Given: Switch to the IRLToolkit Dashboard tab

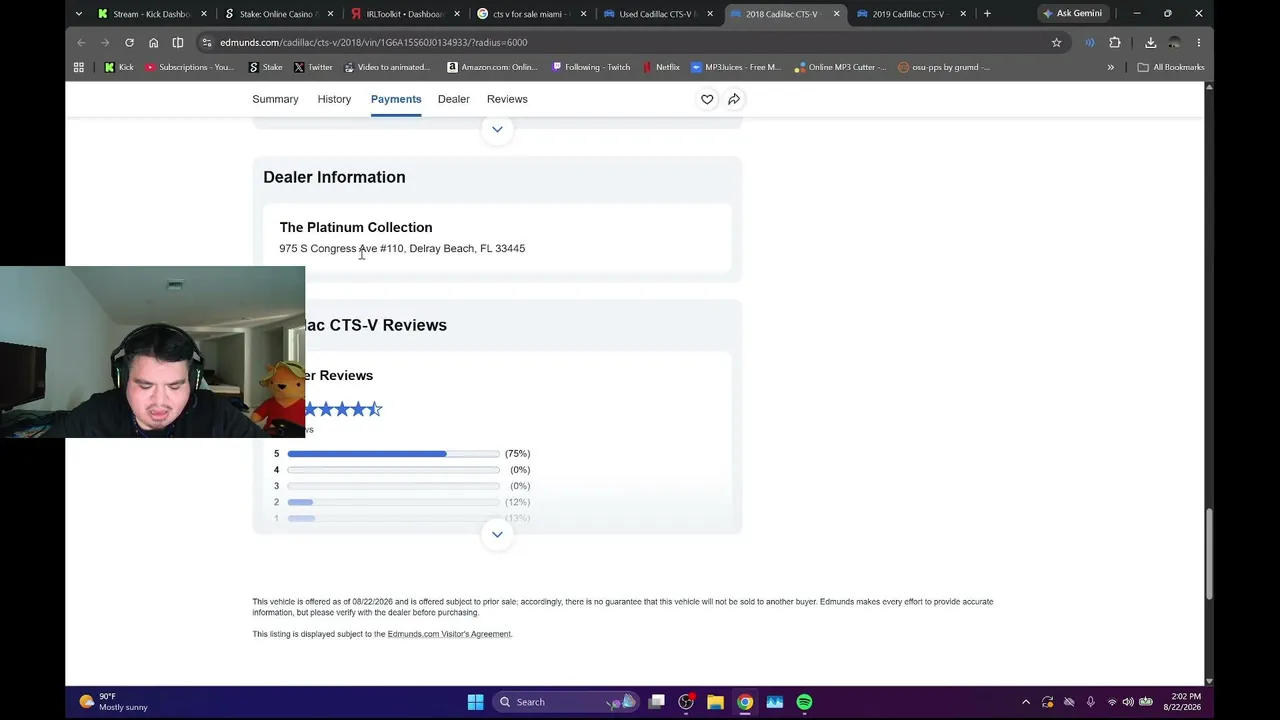Looking at the screenshot, I should pyautogui.click(x=405, y=14).
